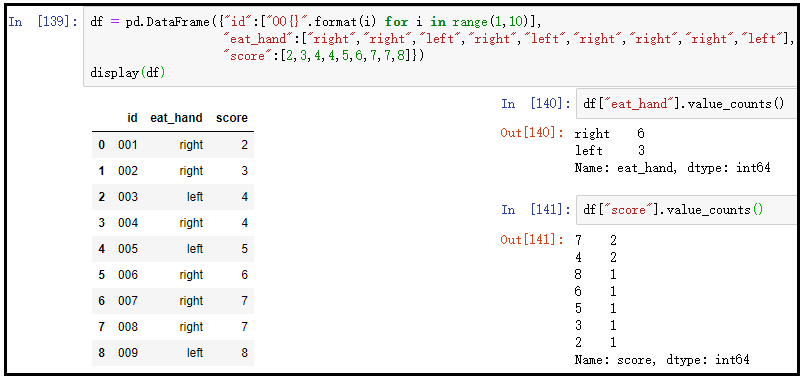Click the "right 6" line in Out[140]
The image size is (803, 379).
pos(609,134)
